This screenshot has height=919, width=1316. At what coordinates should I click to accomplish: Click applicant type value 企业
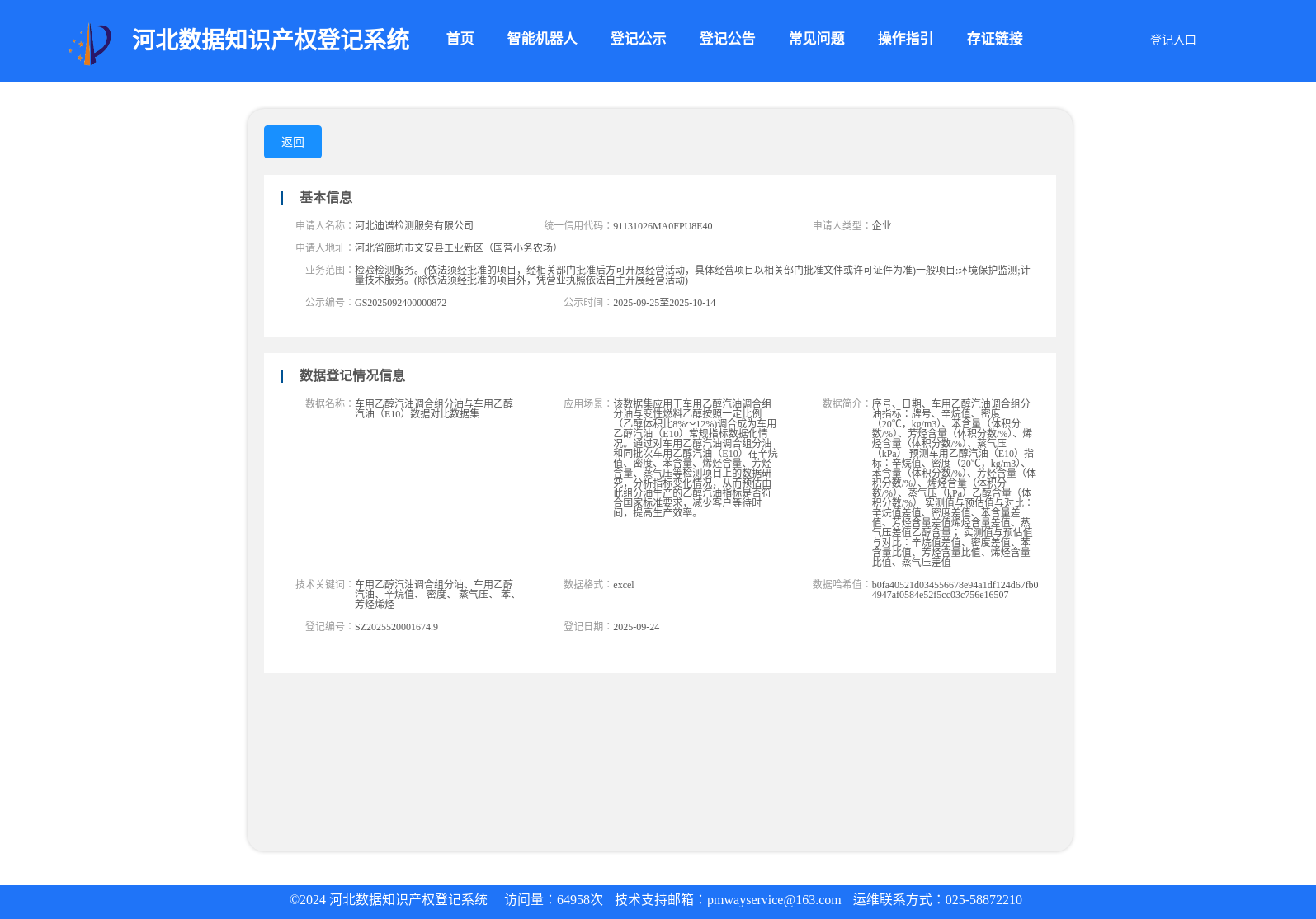pyautogui.click(x=881, y=225)
